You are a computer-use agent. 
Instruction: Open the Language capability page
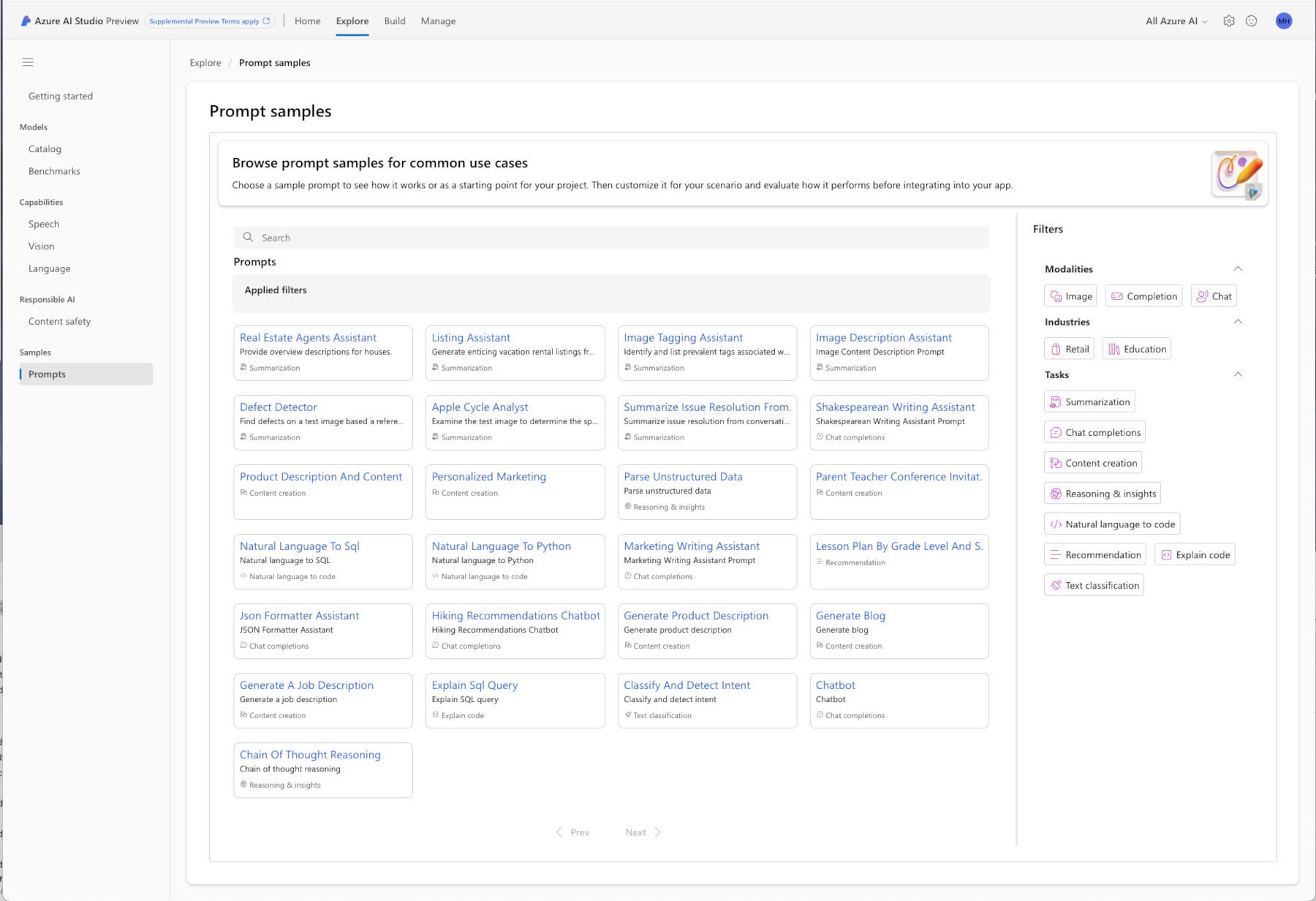50,268
